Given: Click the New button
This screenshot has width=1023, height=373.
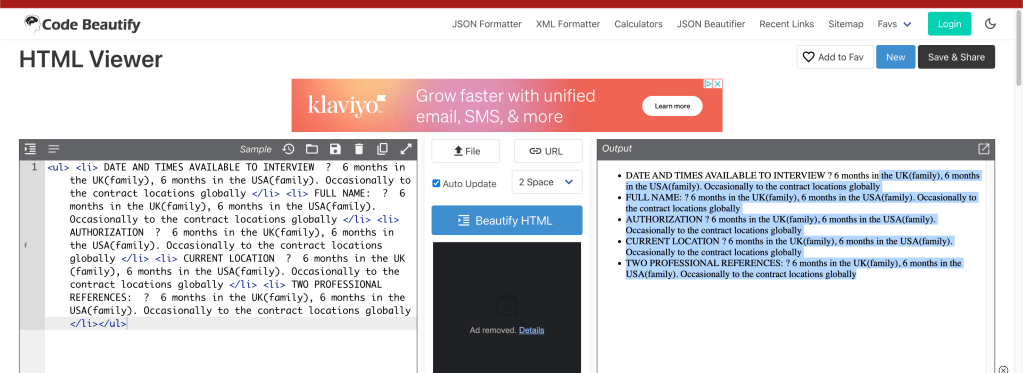Looking at the screenshot, I should click(x=896, y=57).
